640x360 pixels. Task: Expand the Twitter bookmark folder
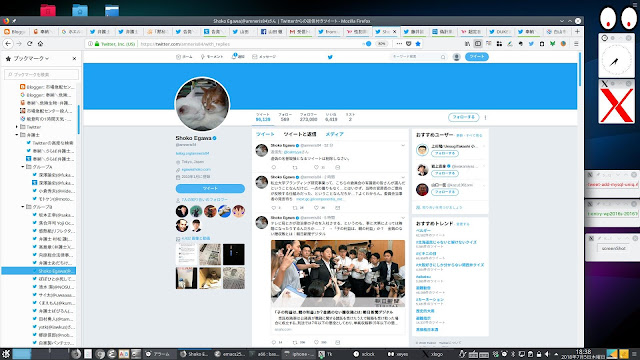(17, 127)
